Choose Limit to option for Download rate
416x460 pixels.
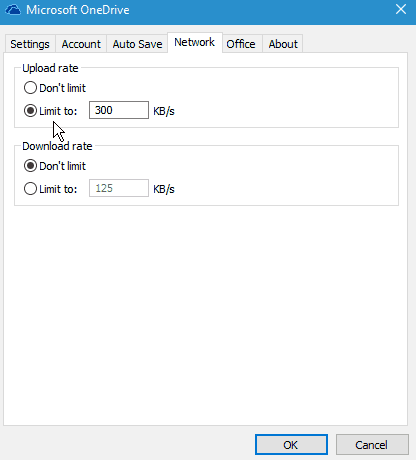(x=51, y=189)
